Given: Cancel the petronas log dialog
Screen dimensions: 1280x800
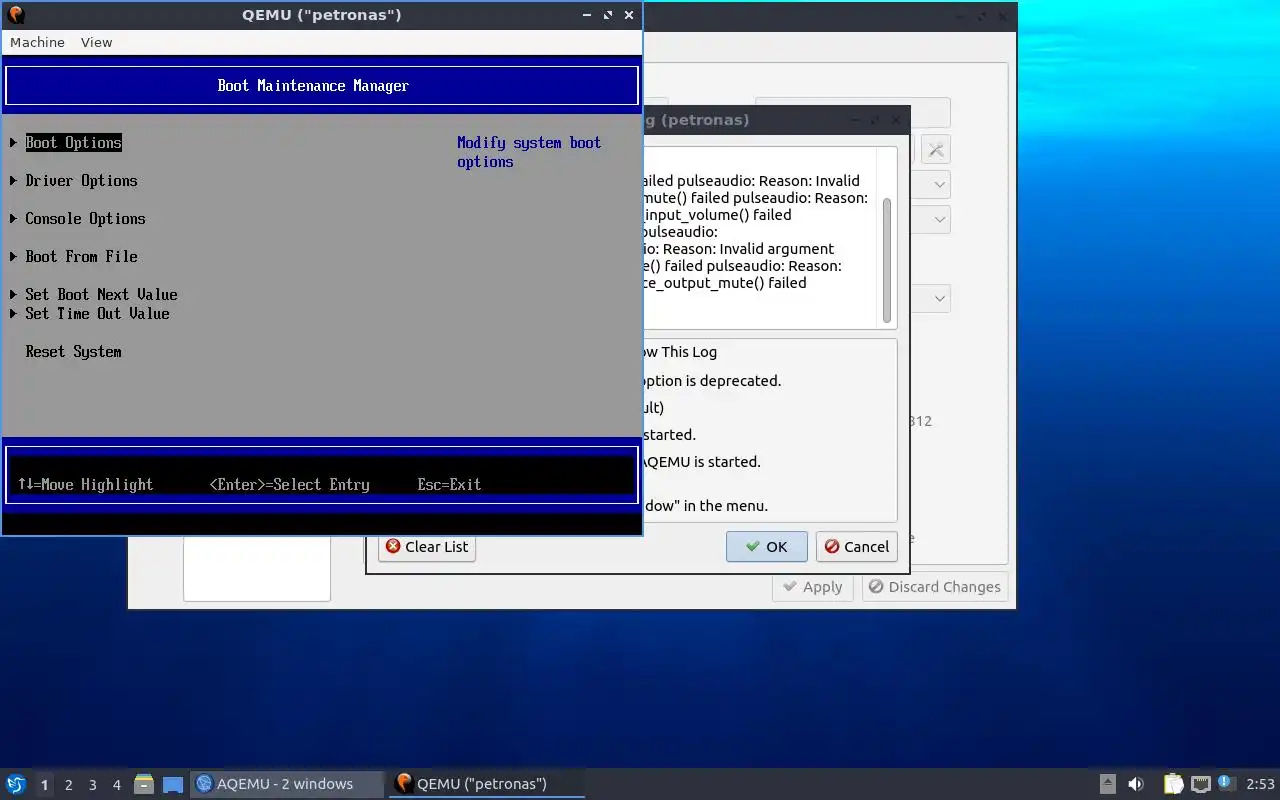Looking at the screenshot, I should (856, 546).
